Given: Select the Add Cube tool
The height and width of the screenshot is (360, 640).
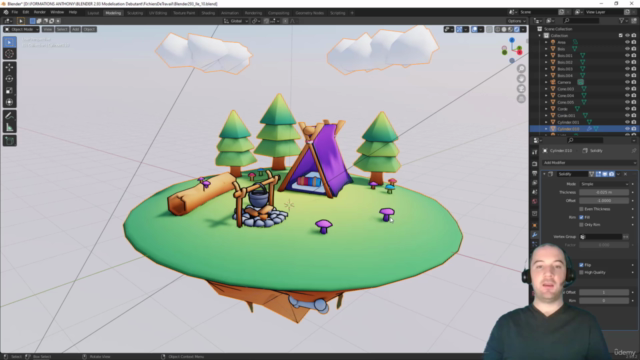Looking at the screenshot, I should pyautogui.click(x=9, y=141).
